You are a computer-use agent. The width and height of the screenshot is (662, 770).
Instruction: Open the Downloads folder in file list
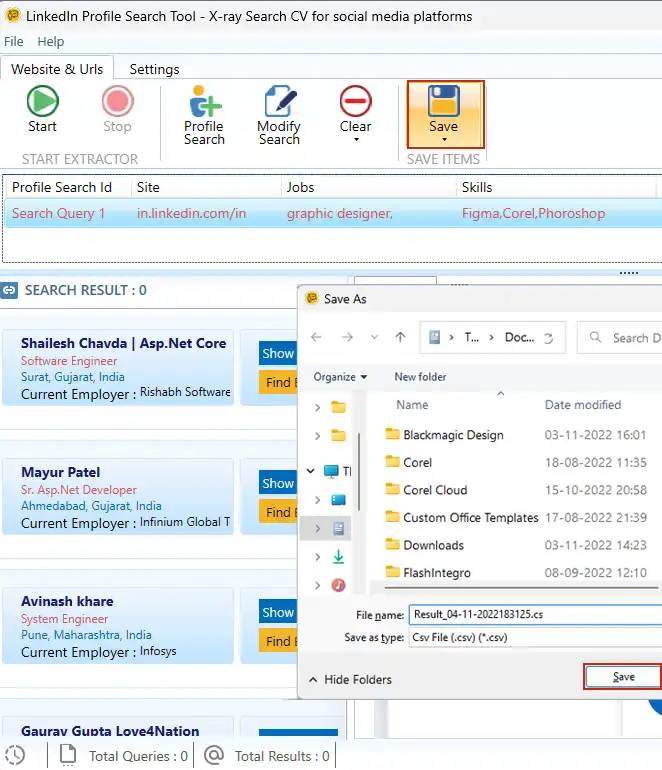[425, 545]
